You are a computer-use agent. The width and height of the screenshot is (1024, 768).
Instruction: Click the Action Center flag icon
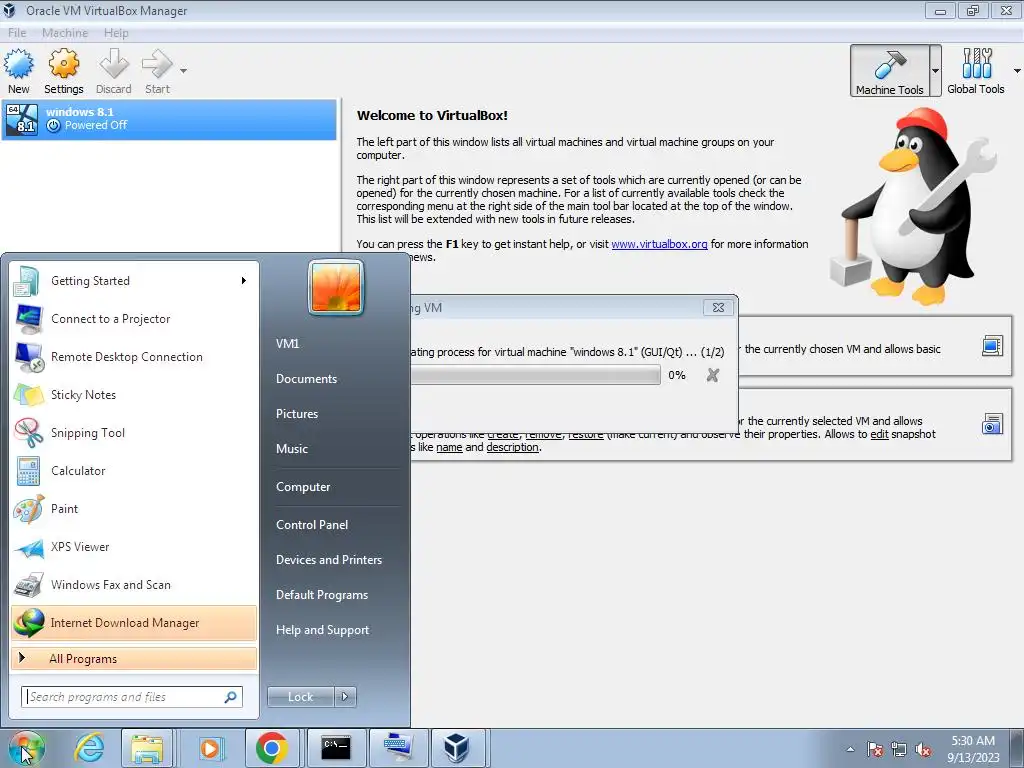(874, 749)
